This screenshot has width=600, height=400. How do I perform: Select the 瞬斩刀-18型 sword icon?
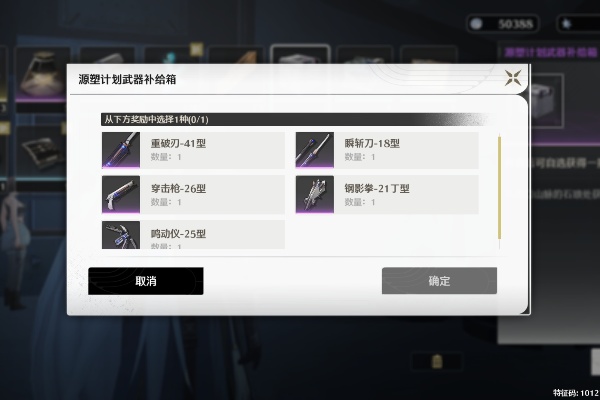click(315, 150)
